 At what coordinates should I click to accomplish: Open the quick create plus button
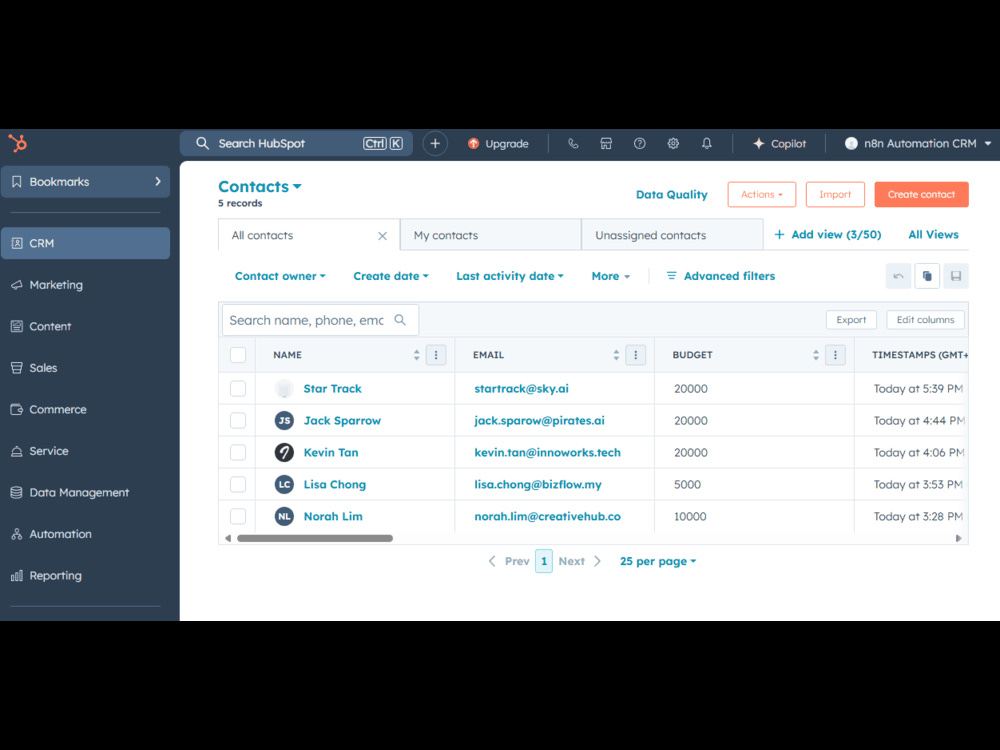click(435, 143)
